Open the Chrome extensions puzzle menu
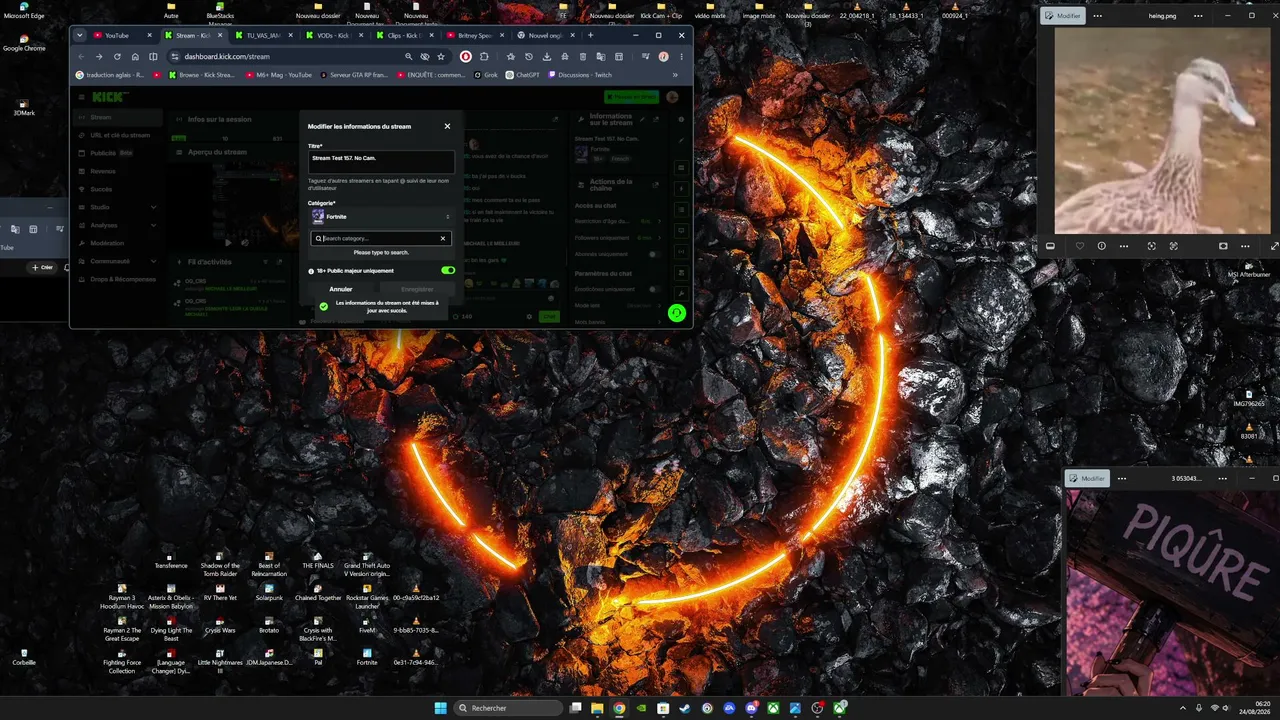Screen dimensions: 1280x720 pyautogui.click(x=485, y=57)
